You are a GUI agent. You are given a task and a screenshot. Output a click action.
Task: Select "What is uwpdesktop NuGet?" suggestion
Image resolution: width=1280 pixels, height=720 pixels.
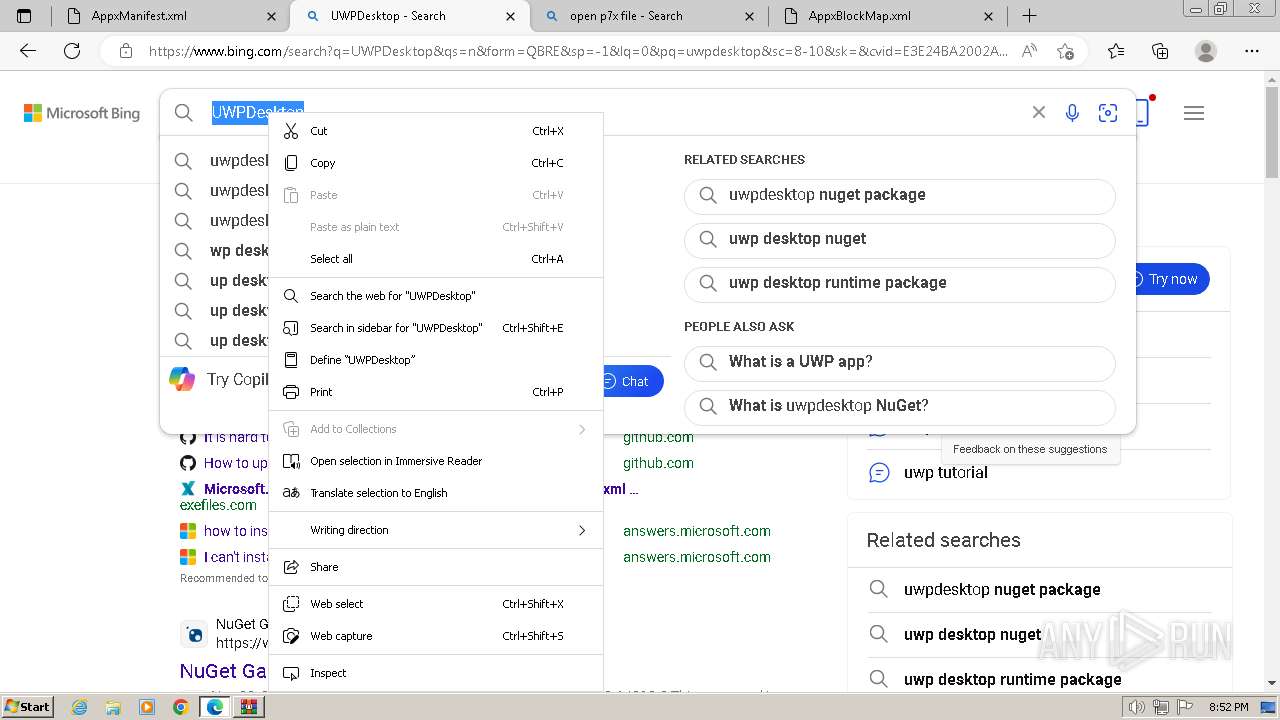[900, 406]
